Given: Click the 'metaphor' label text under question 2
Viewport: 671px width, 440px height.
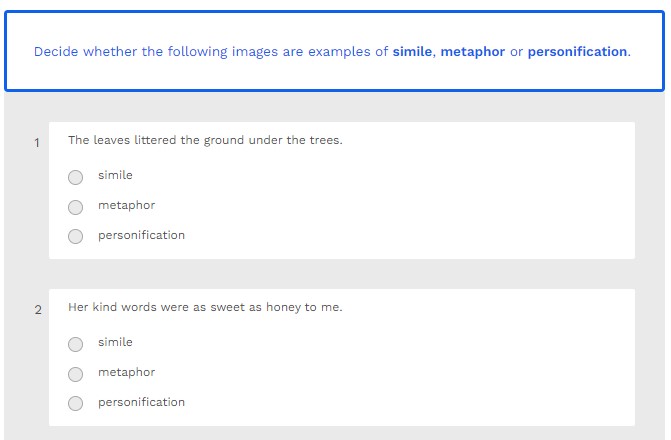Looking at the screenshot, I should [126, 372].
